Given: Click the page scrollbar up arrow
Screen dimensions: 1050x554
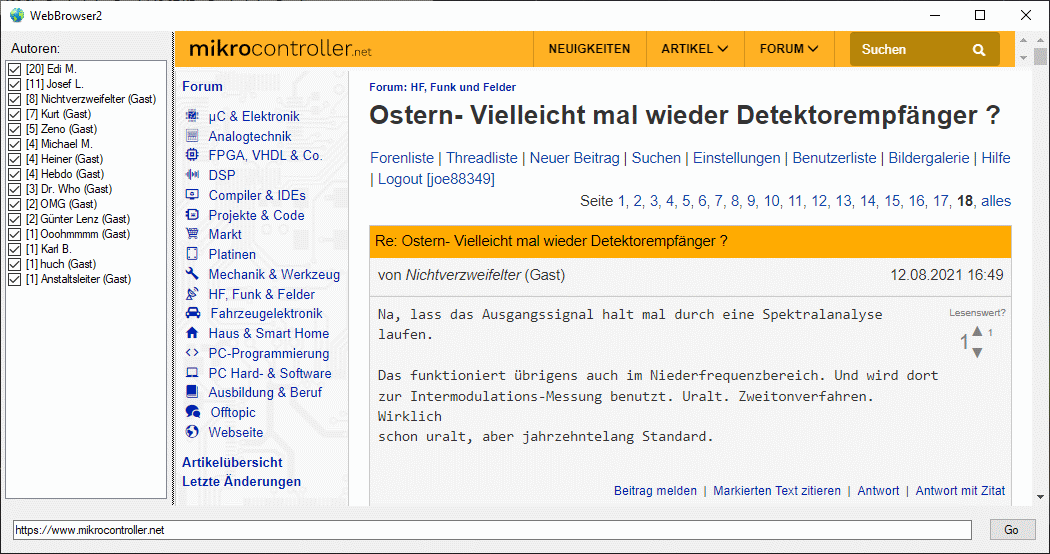Looking at the screenshot, I should coord(1040,41).
